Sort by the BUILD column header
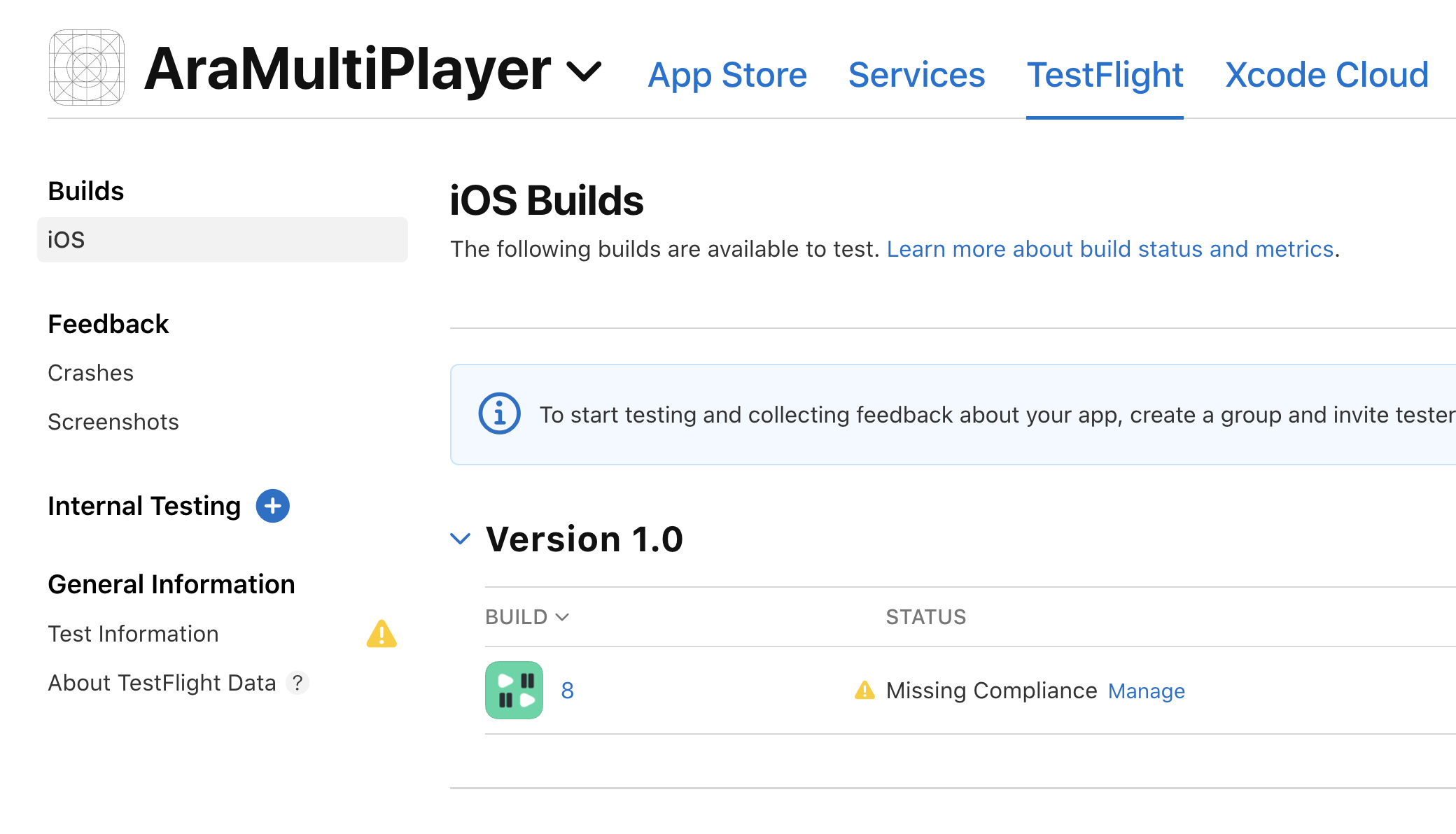This screenshot has width=1456, height=834. coord(527,617)
